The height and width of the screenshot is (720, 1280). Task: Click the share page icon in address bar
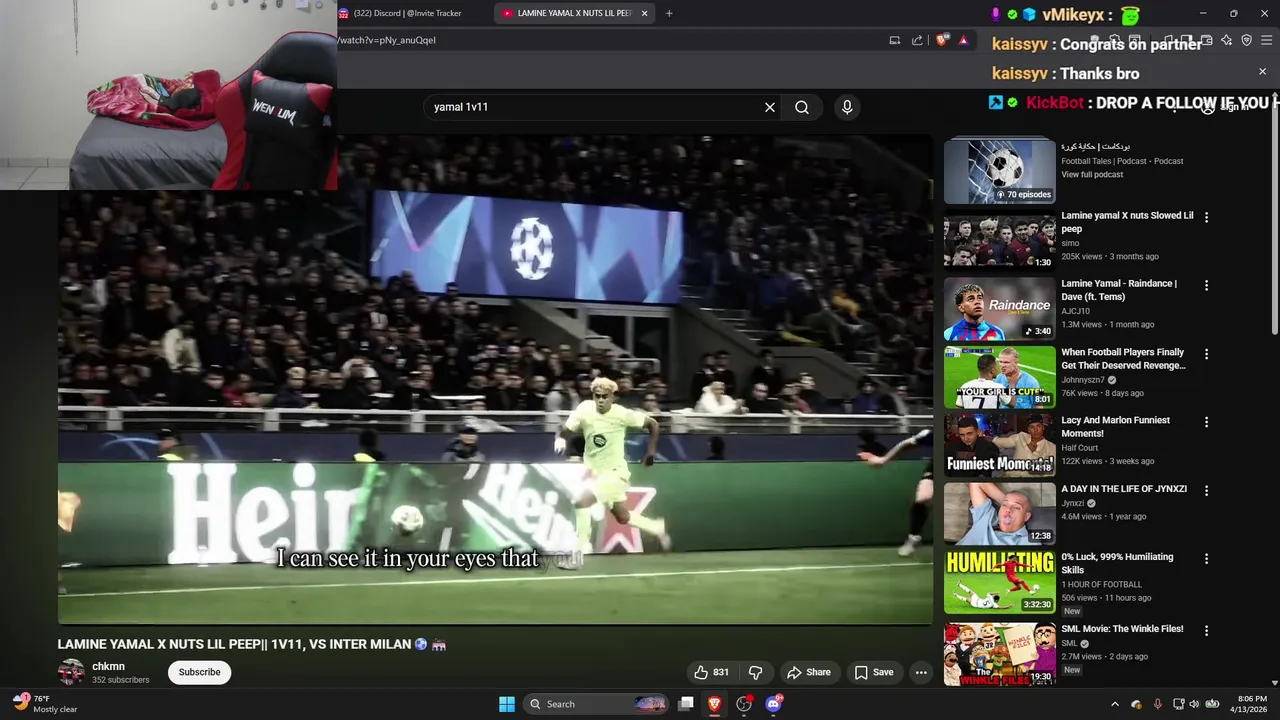point(917,40)
